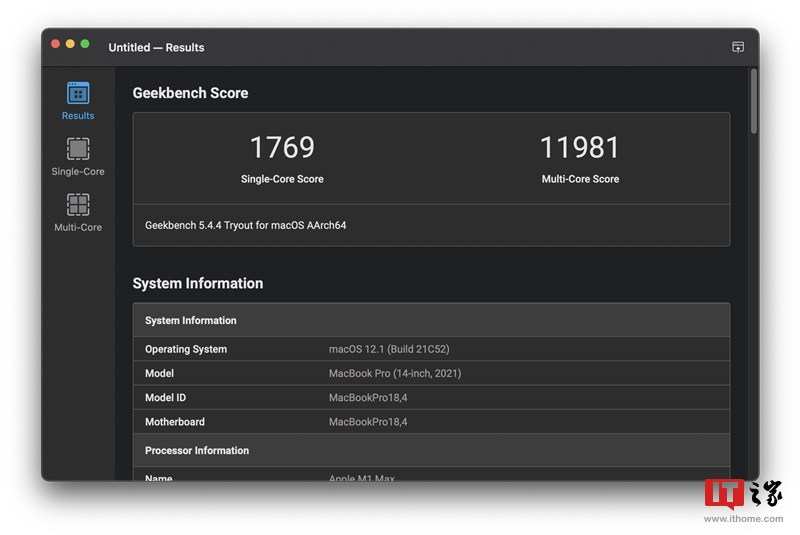Image resolution: width=800 pixels, height=535 pixels.
Task: Click the window title 'Untitled — Results'
Action: click(x=156, y=47)
